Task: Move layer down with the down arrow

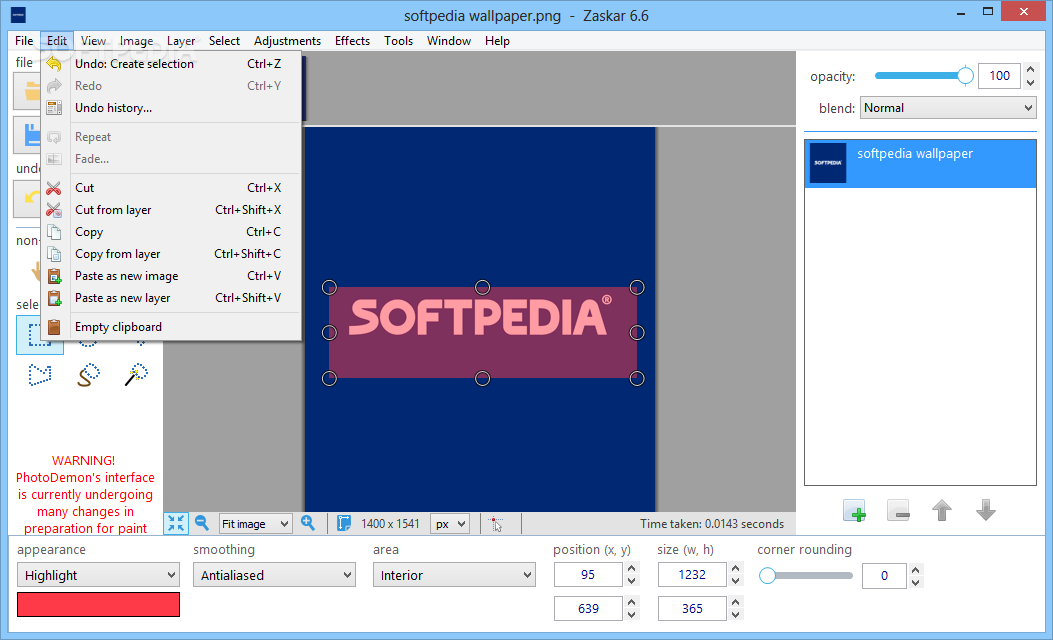Action: coord(986,510)
